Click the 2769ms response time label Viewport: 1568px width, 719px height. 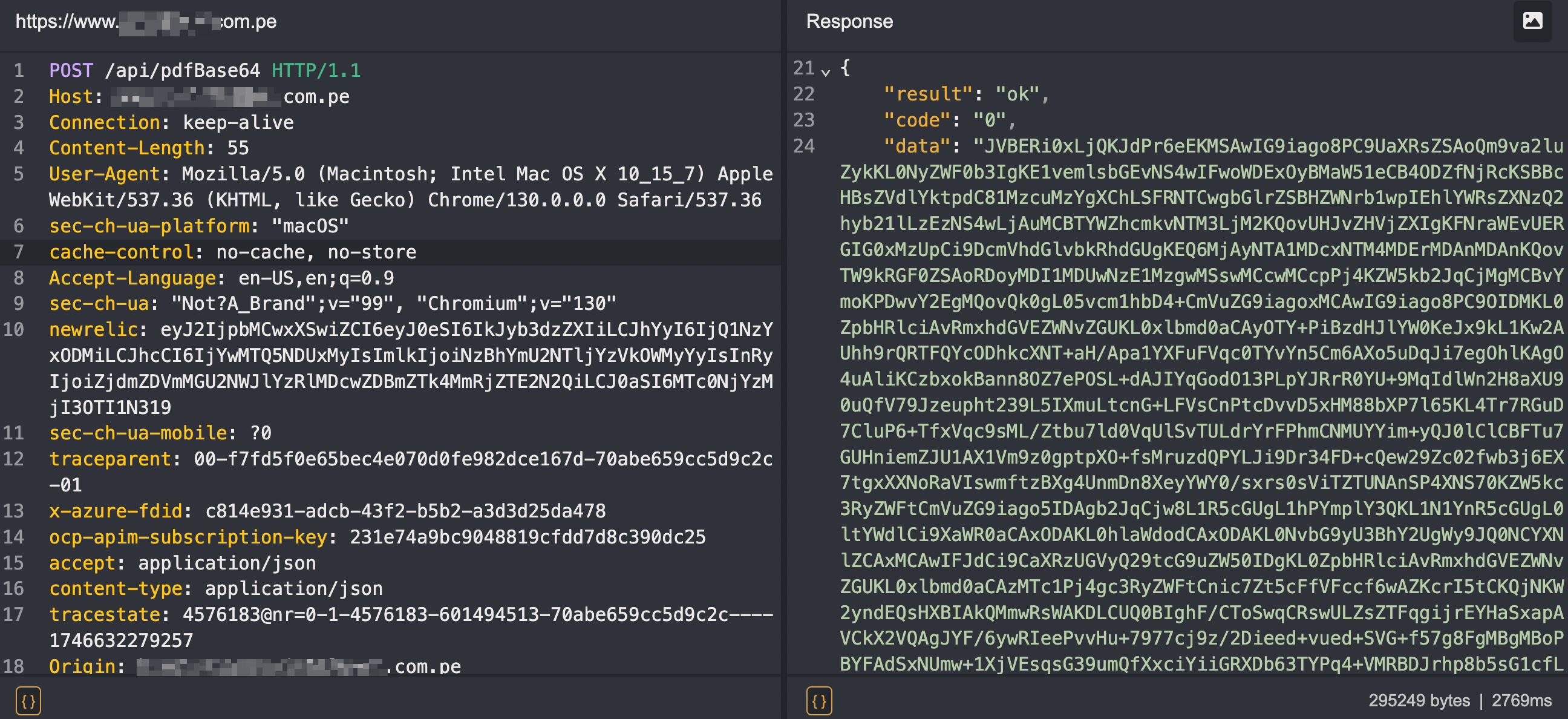1521,701
